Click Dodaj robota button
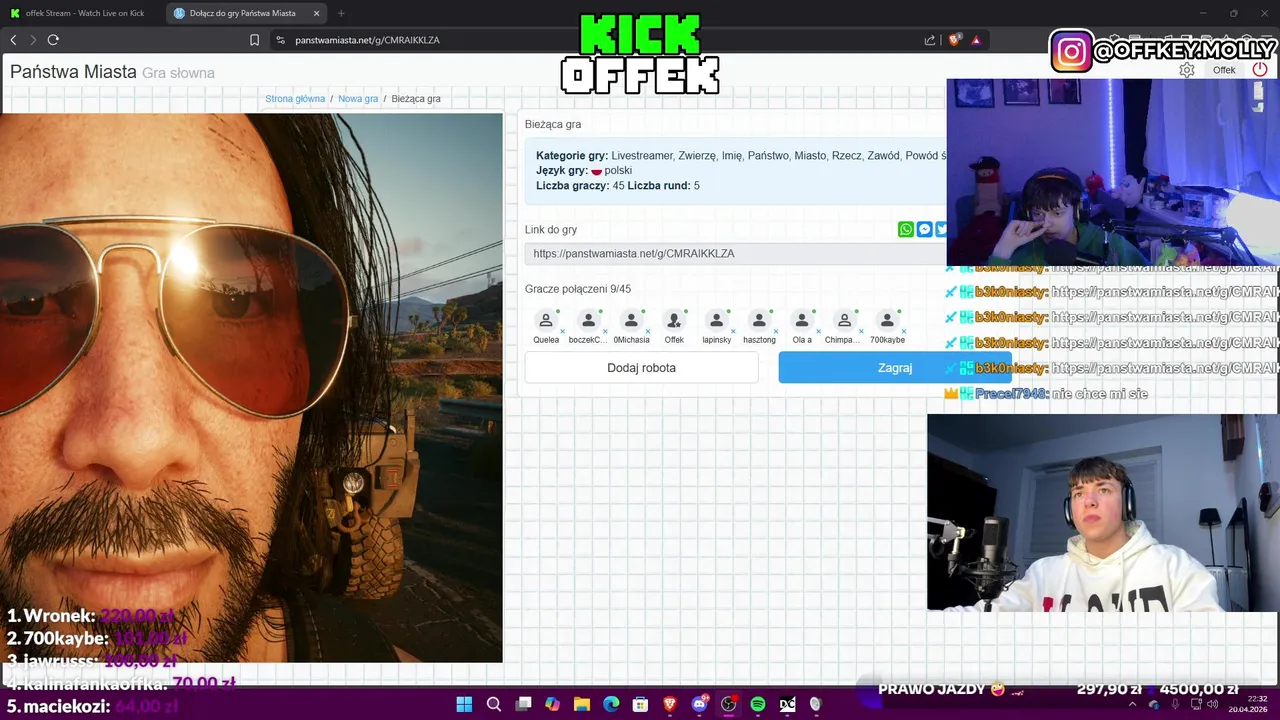1280x720 pixels. click(x=642, y=368)
